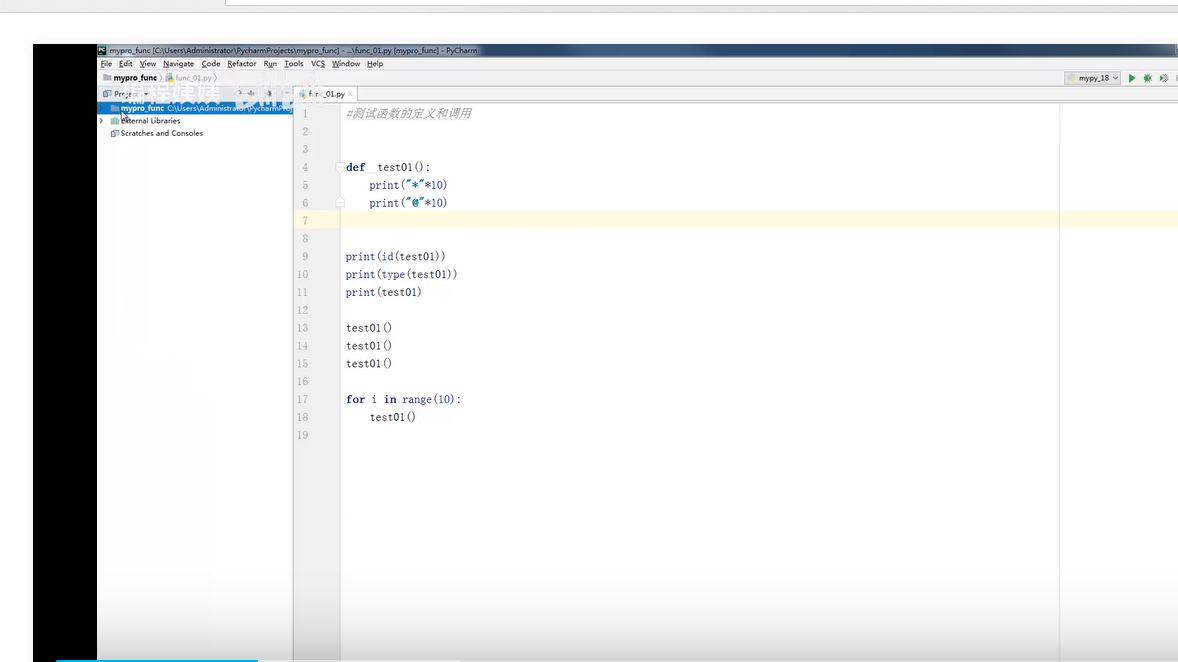Image resolution: width=1178 pixels, height=662 pixels.
Task: Click the test01() call on line 13
Action: [369, 328]
